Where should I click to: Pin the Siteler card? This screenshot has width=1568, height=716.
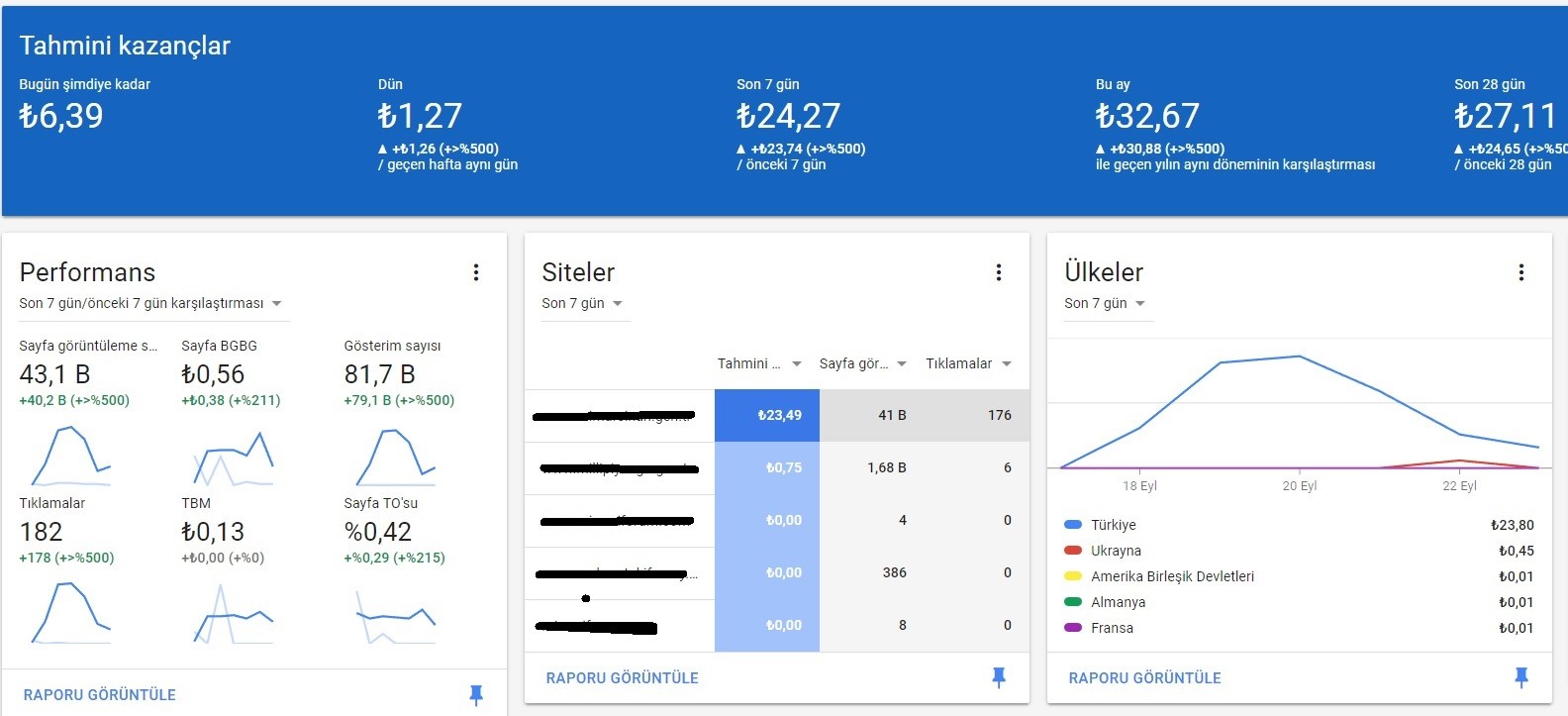pos(999,677)
